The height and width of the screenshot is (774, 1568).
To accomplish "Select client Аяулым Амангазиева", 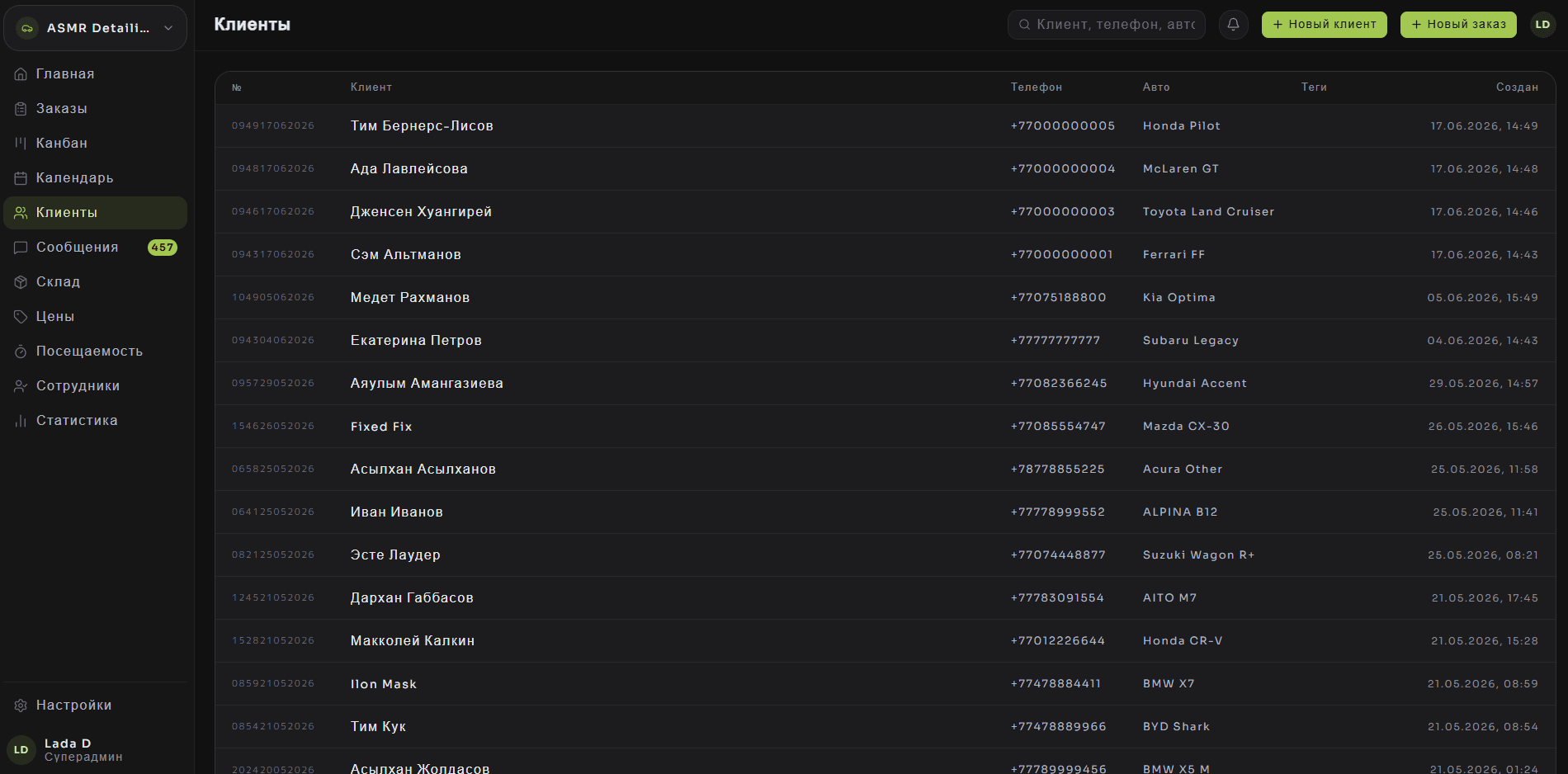I will [x=427, y=384].
